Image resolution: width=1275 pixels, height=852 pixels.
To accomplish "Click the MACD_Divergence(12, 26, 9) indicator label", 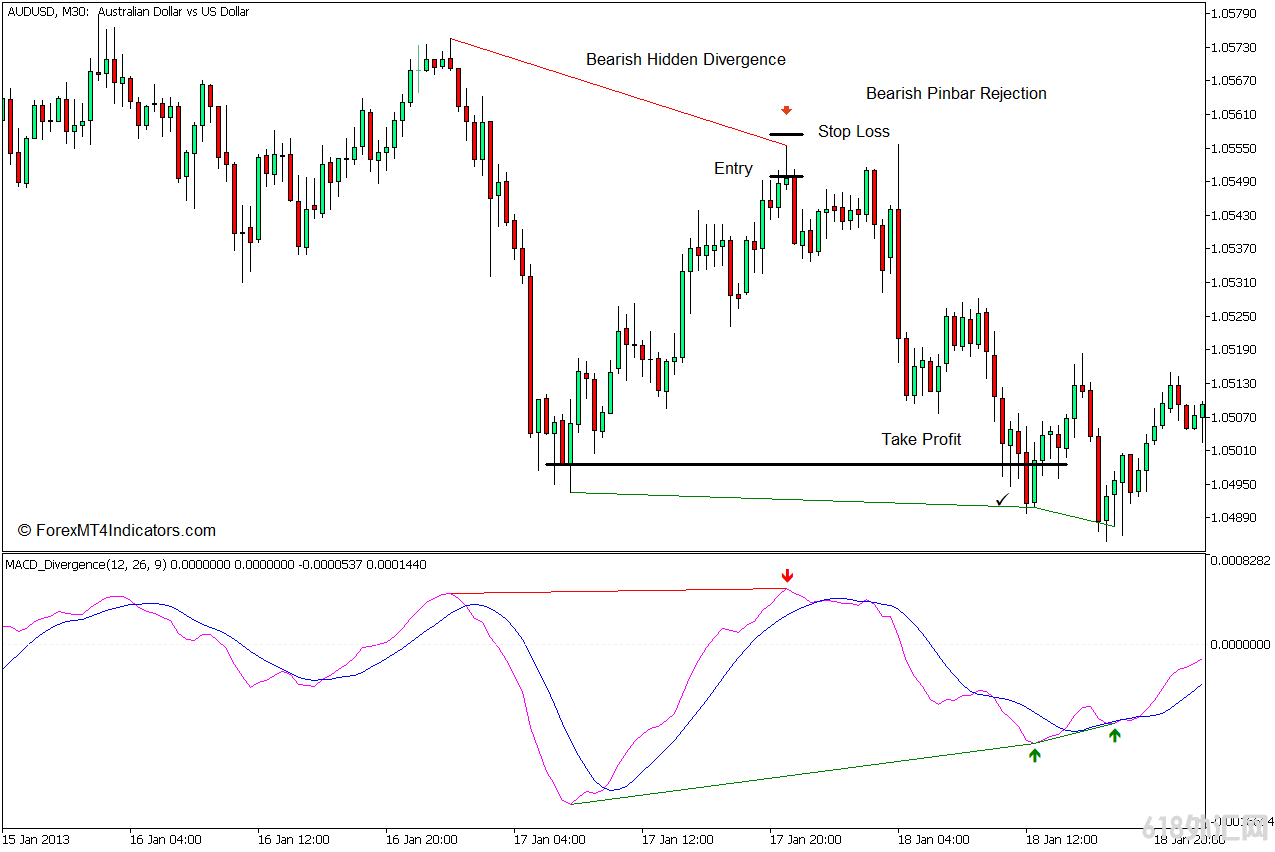I will click(87, 565).
